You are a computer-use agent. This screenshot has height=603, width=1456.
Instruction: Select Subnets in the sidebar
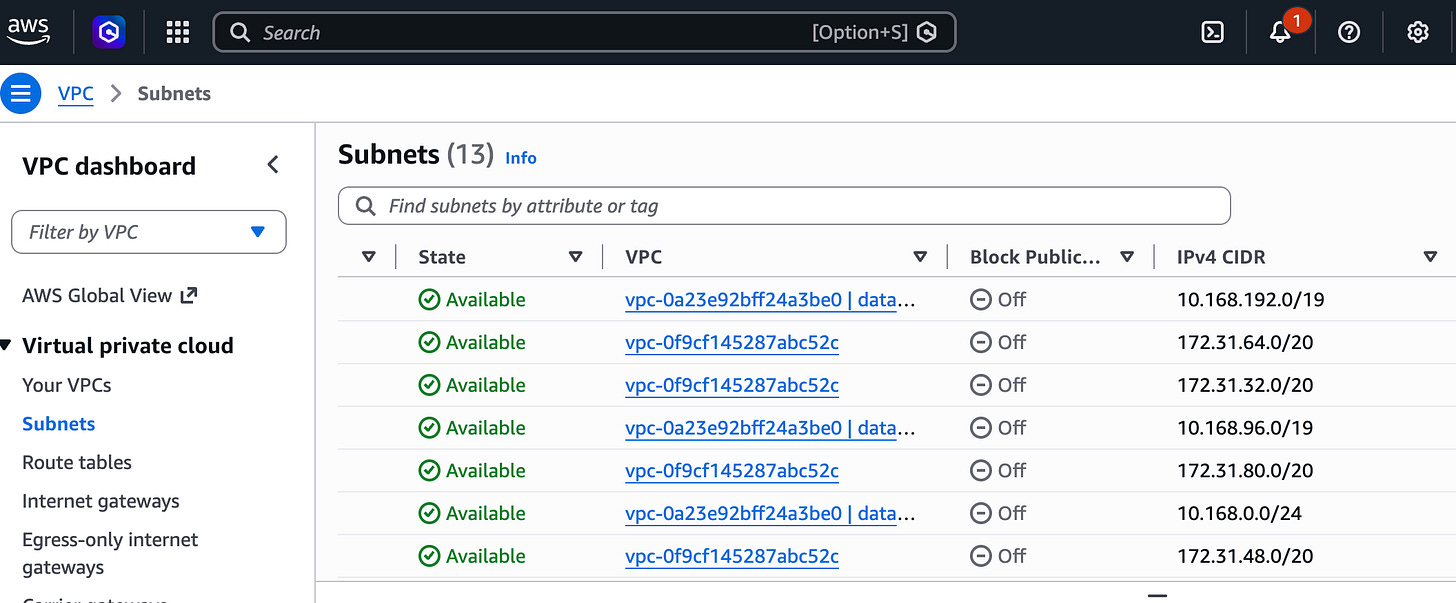59,424
